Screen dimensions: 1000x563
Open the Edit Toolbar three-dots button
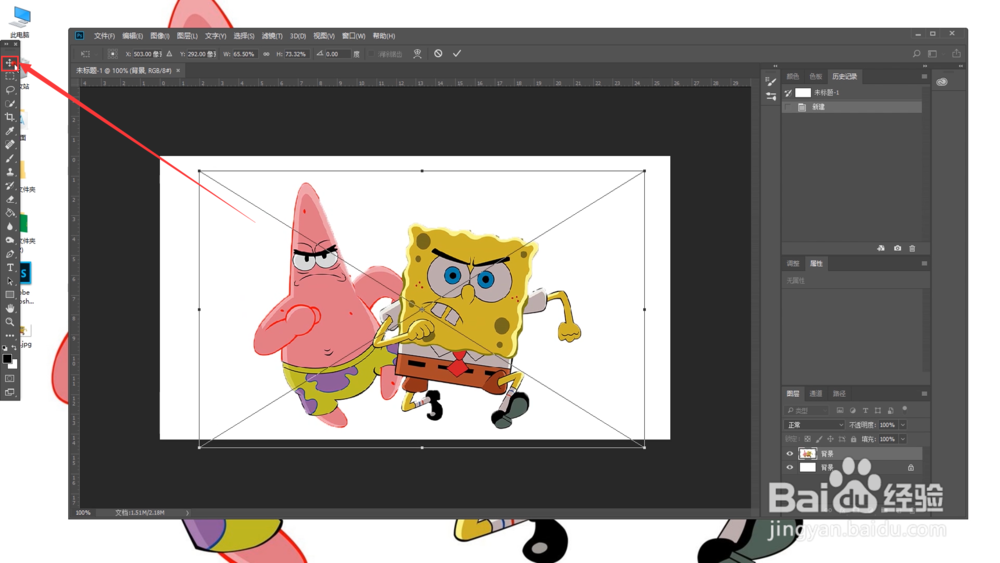click(10, 335)
